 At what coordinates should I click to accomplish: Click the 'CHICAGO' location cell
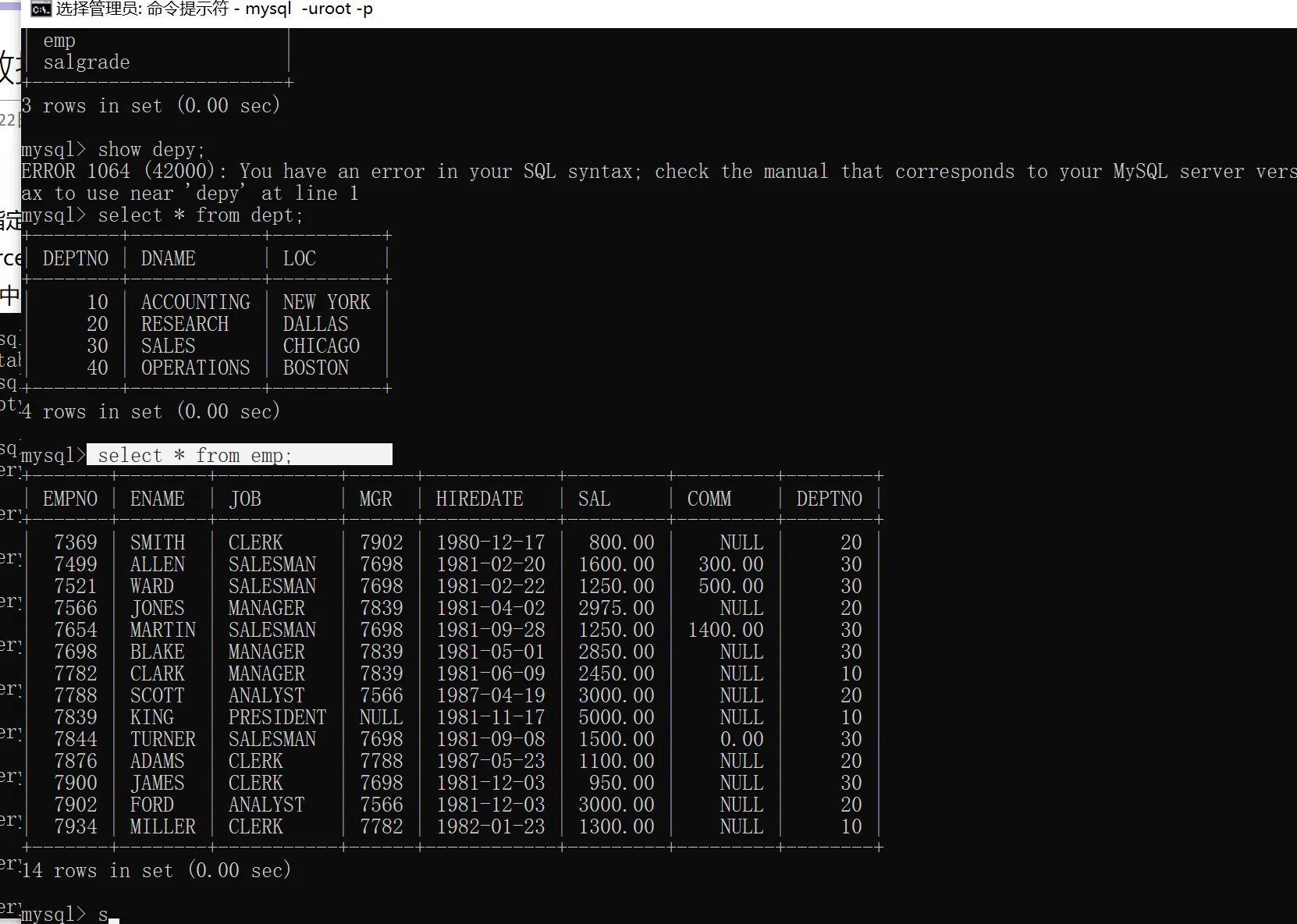(321, 346)
